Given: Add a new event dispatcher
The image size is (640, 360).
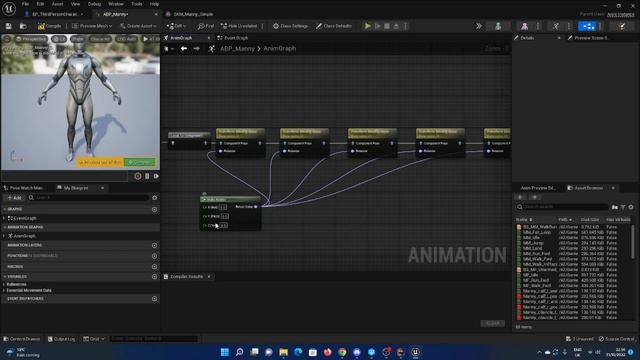Looking at the screenshot, I should [x=155, y=299].
